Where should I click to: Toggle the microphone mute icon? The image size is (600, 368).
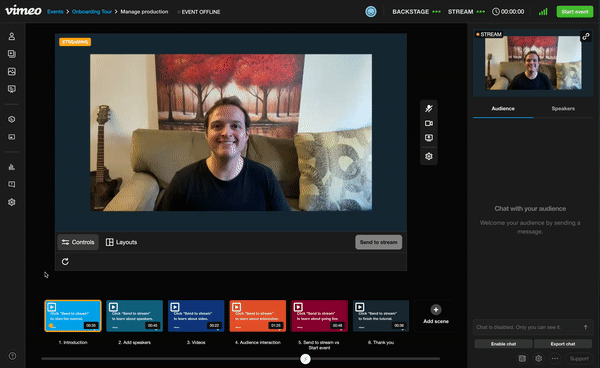pos(429,108)
